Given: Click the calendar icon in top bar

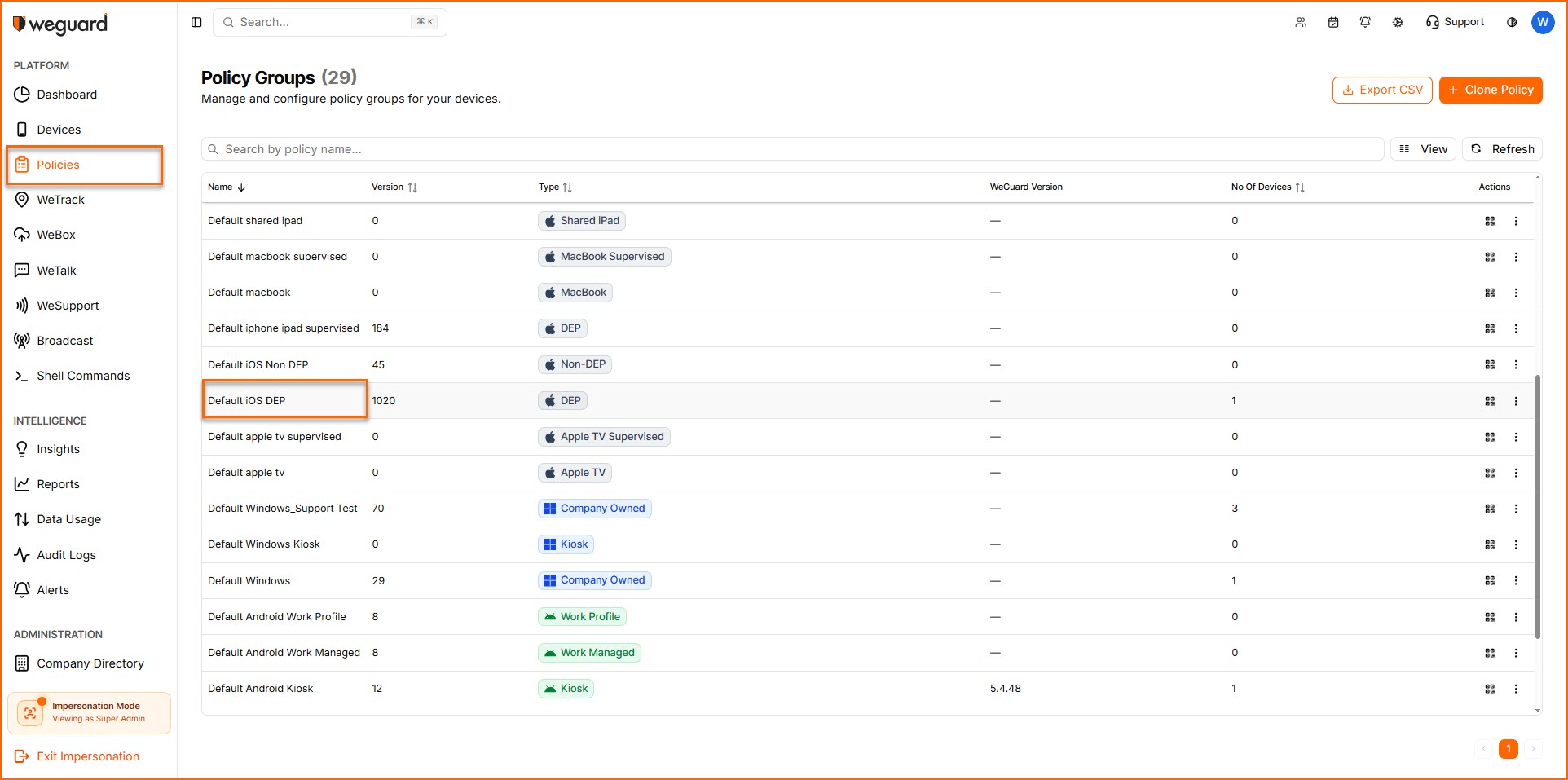Looking at the screenshot, I should tap(1333, 22).
